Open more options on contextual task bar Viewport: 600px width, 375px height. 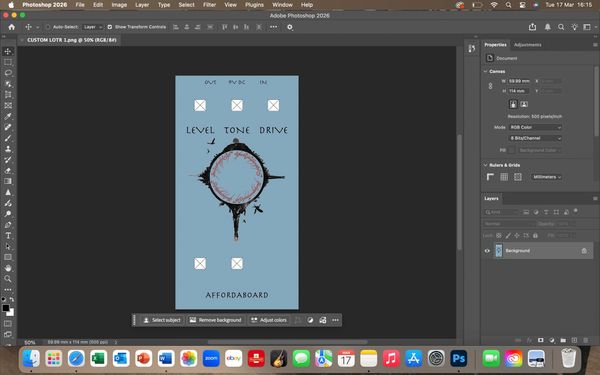point(335,320)
